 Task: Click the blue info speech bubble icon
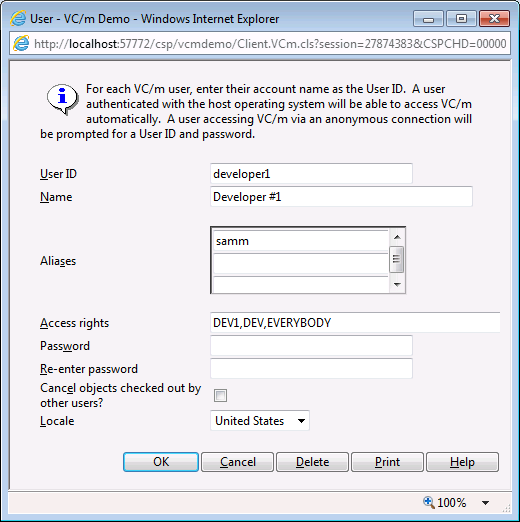[x=63, y=99]
